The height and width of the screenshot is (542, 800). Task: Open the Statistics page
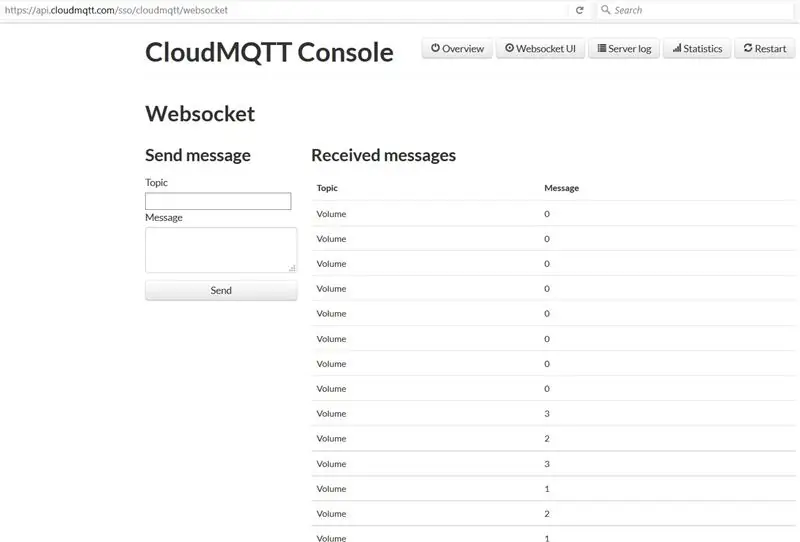(697, 48)
